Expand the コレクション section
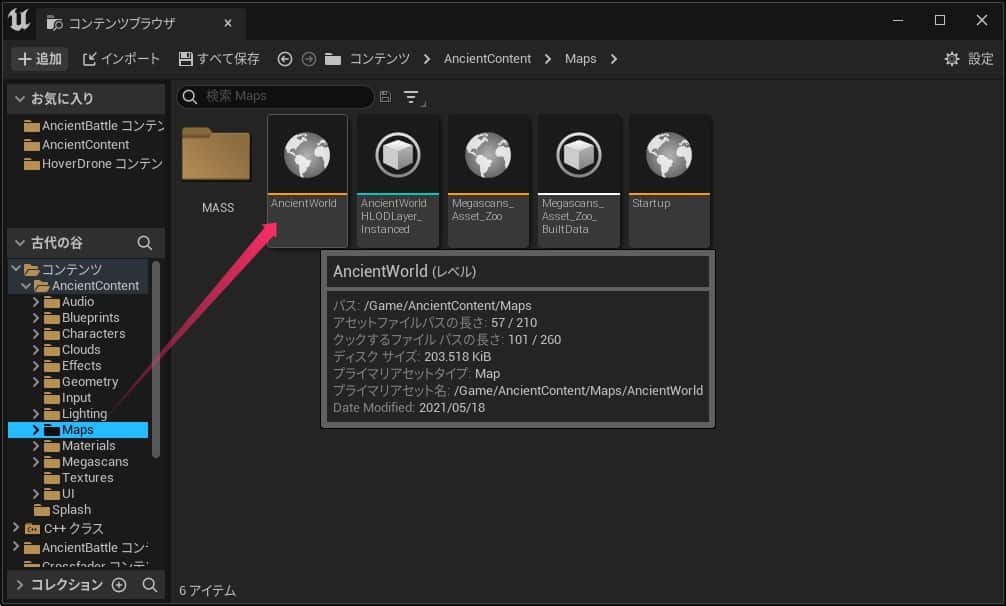Image resolution: width=1006 pixels, height=606 pixels. tap(20, 585)
